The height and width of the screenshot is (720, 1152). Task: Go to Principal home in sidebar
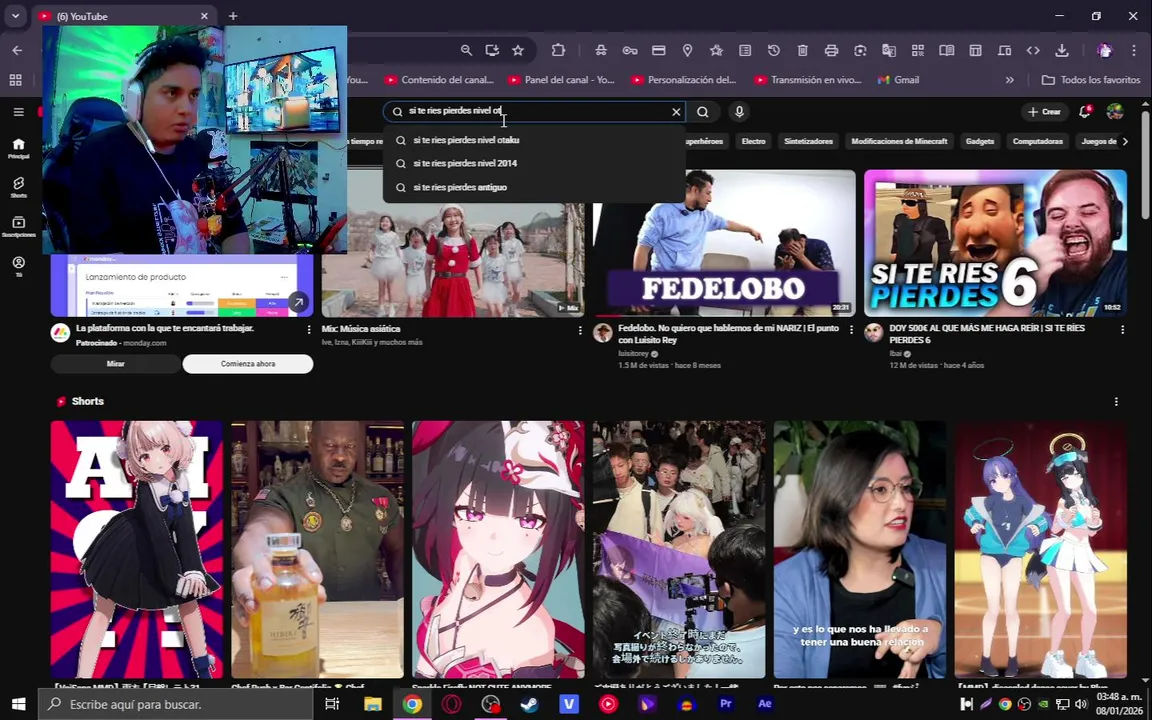pyautogui.click(x=18, y=148)
